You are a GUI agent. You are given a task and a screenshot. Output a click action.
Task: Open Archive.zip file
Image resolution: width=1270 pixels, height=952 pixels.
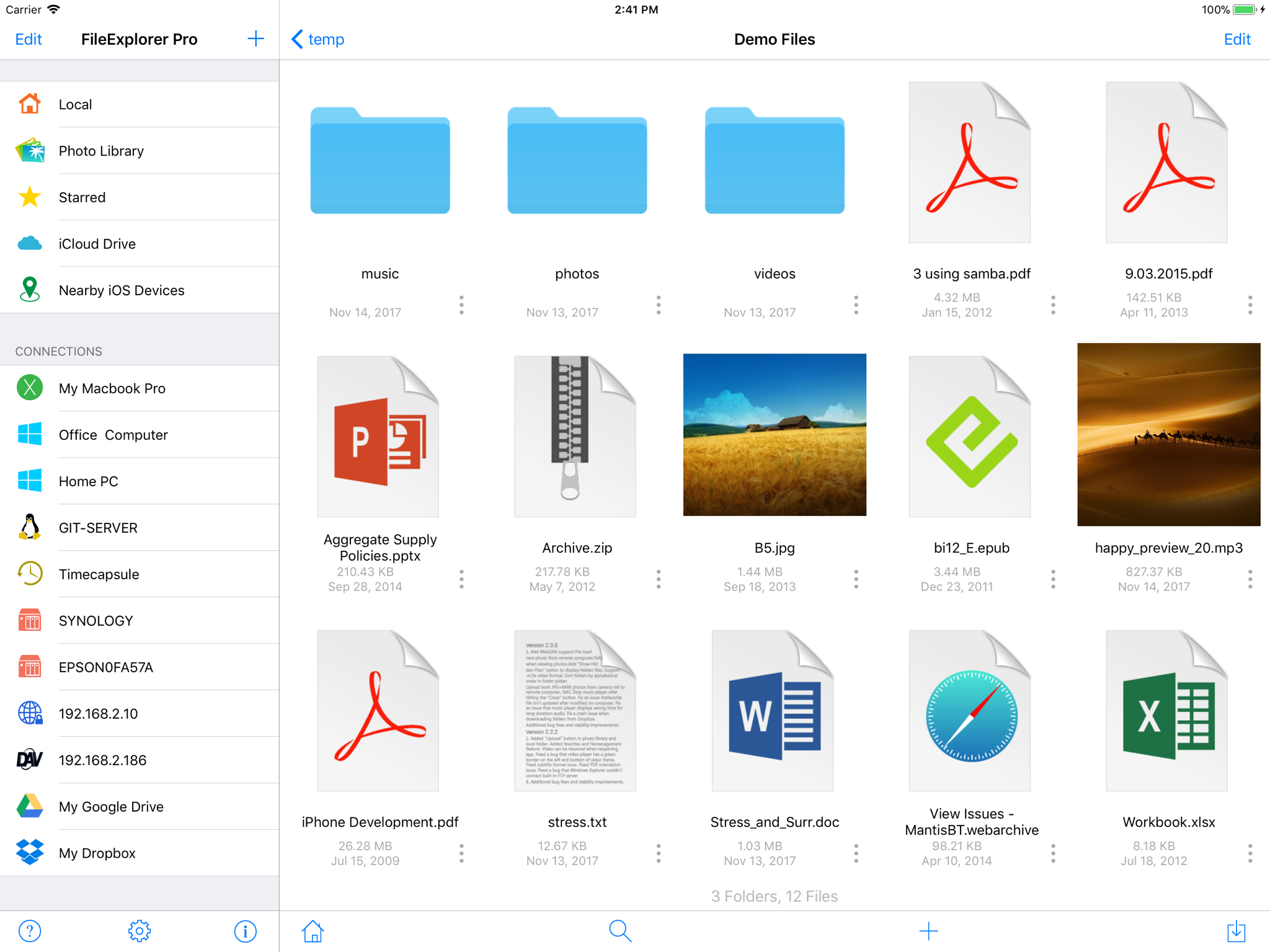(575, 436)
